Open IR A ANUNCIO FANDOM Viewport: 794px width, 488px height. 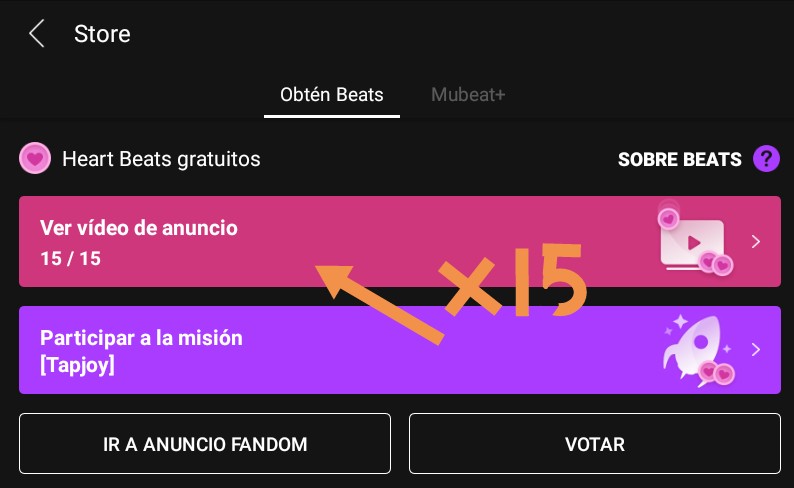point(205,444)
